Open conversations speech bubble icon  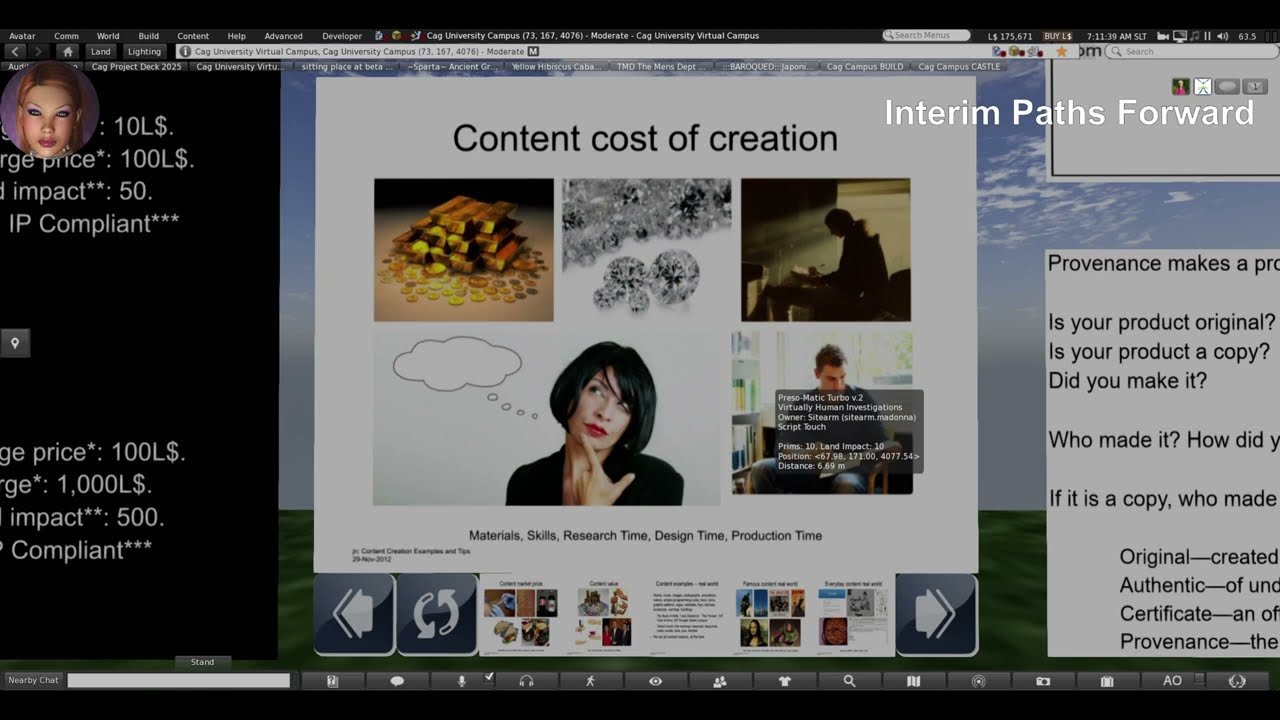pyautogui.click(x=397, y=681)
